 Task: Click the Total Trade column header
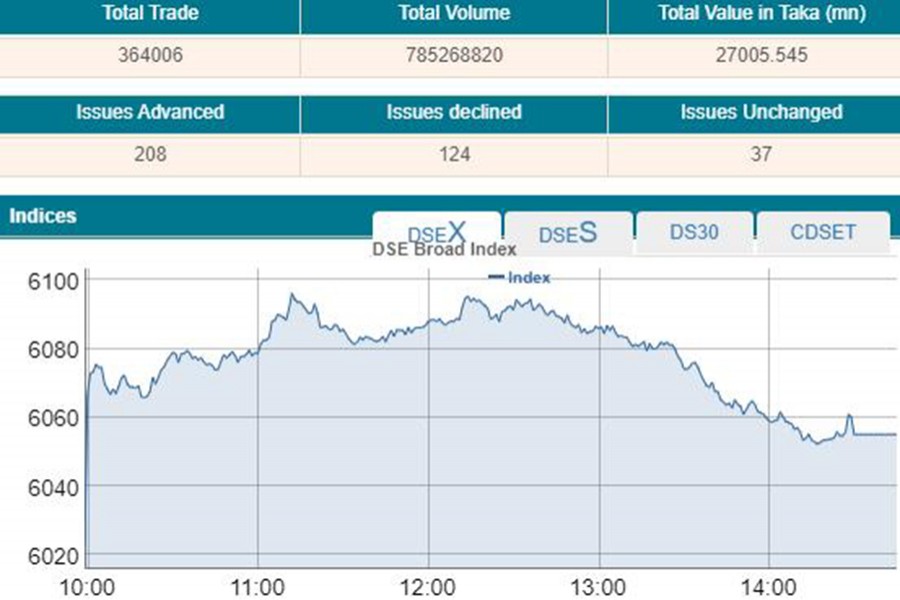pos(150,14)
